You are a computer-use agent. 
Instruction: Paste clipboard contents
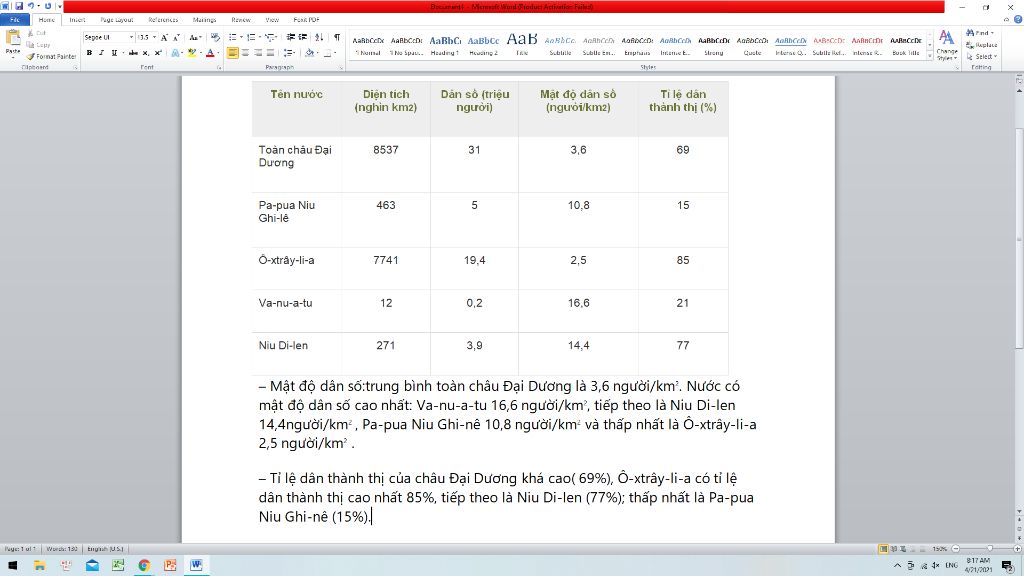coord(12,43)
